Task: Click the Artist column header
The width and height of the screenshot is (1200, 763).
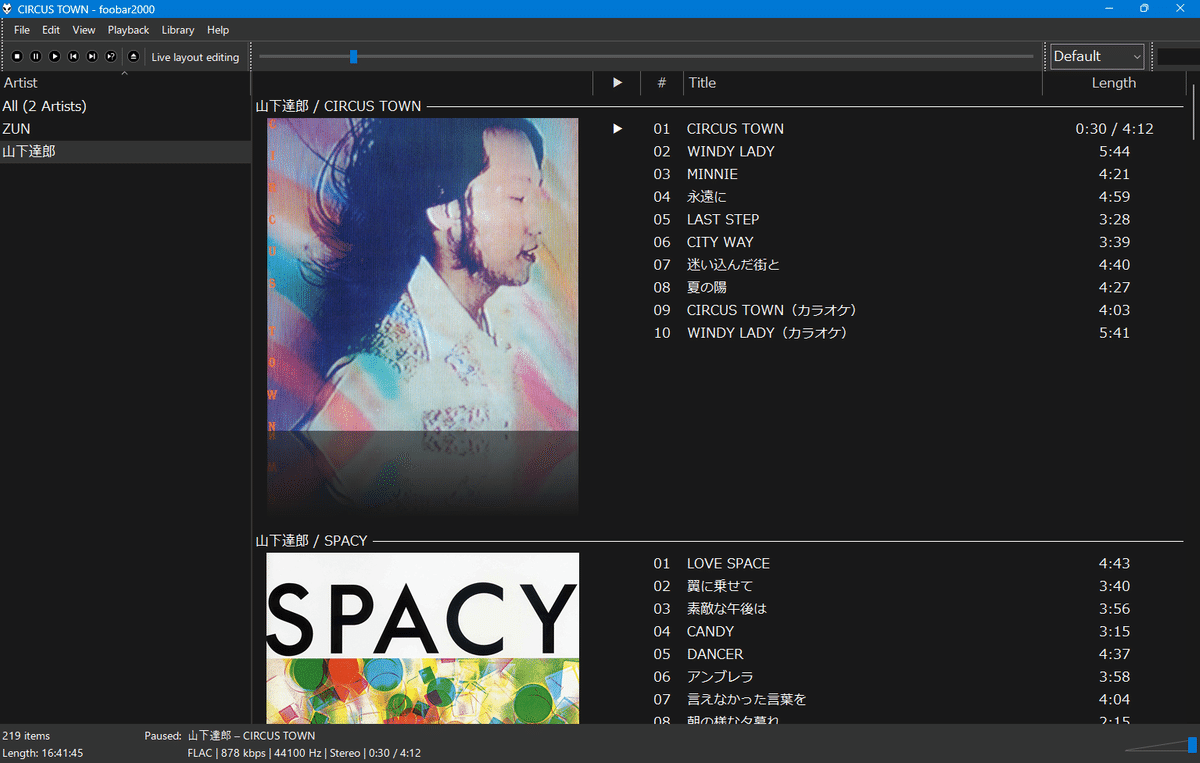Action: (125, 83)
